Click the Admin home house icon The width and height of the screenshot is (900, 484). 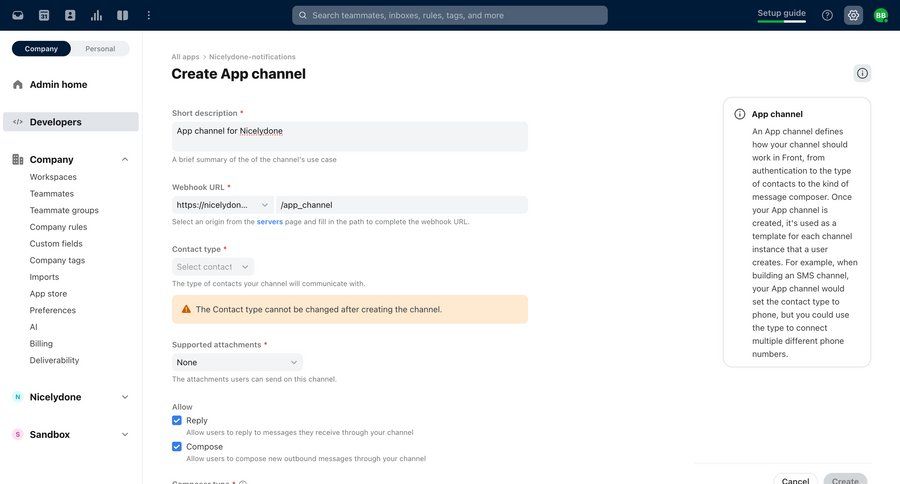coord(18,84)
